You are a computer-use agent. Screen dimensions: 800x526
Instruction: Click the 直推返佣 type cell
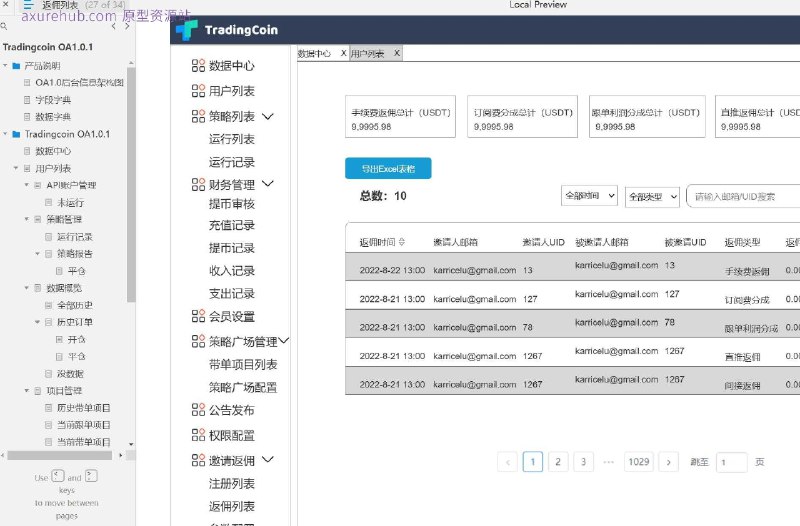742,357
